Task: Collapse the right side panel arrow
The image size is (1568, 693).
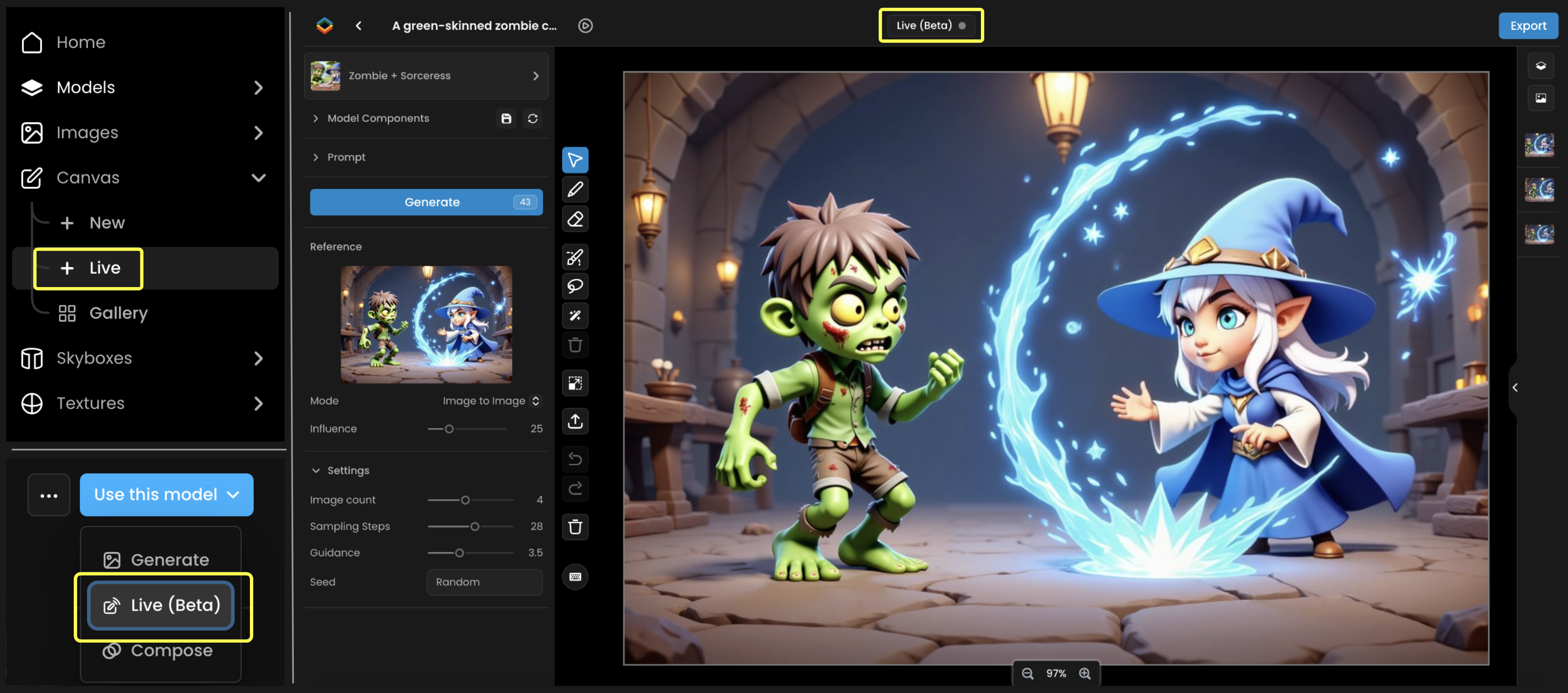Action: [1515, 387]
